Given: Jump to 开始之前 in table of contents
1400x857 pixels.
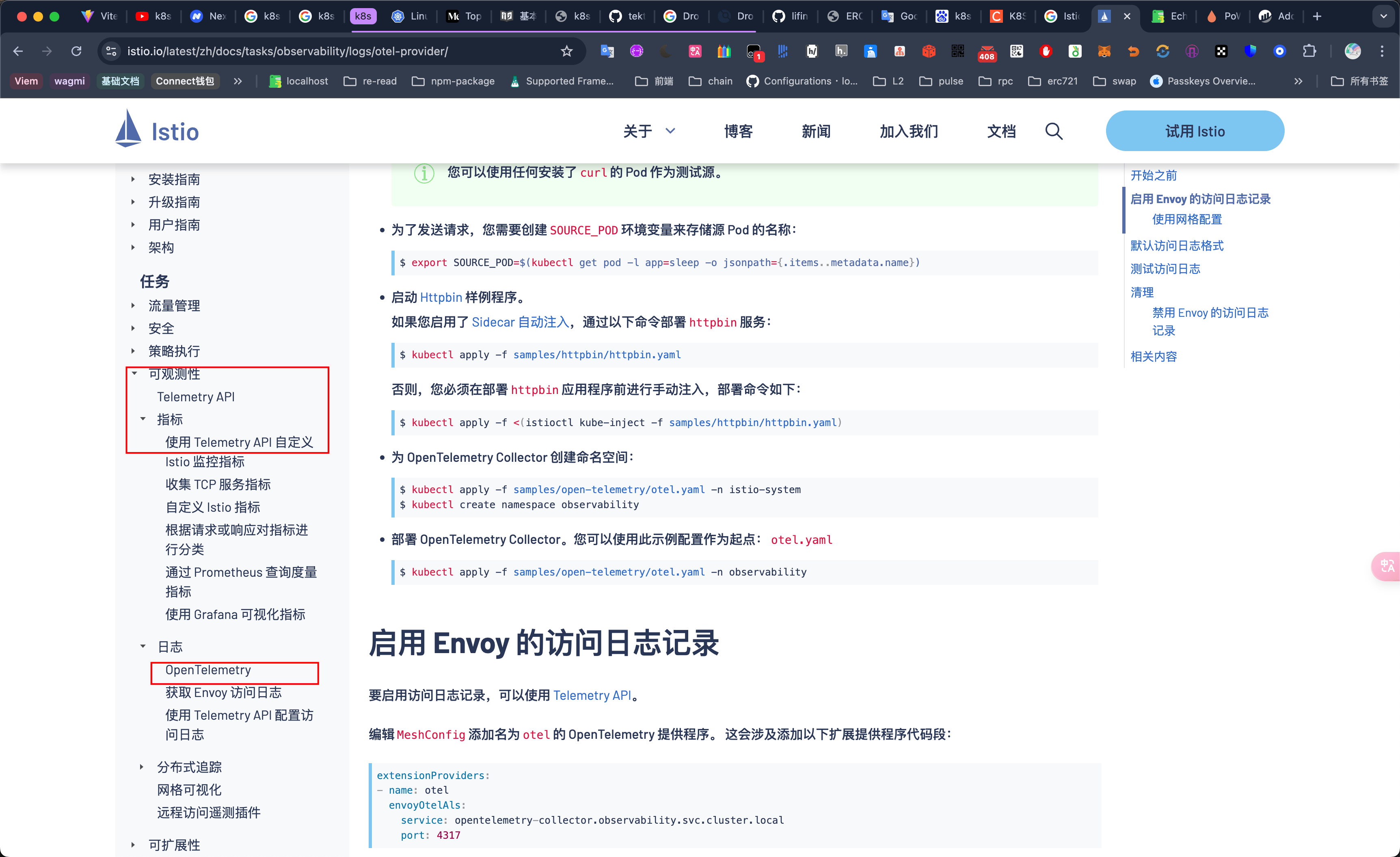Looking at the screenshot, I should pyautogui.click(x=1154, y=175).
